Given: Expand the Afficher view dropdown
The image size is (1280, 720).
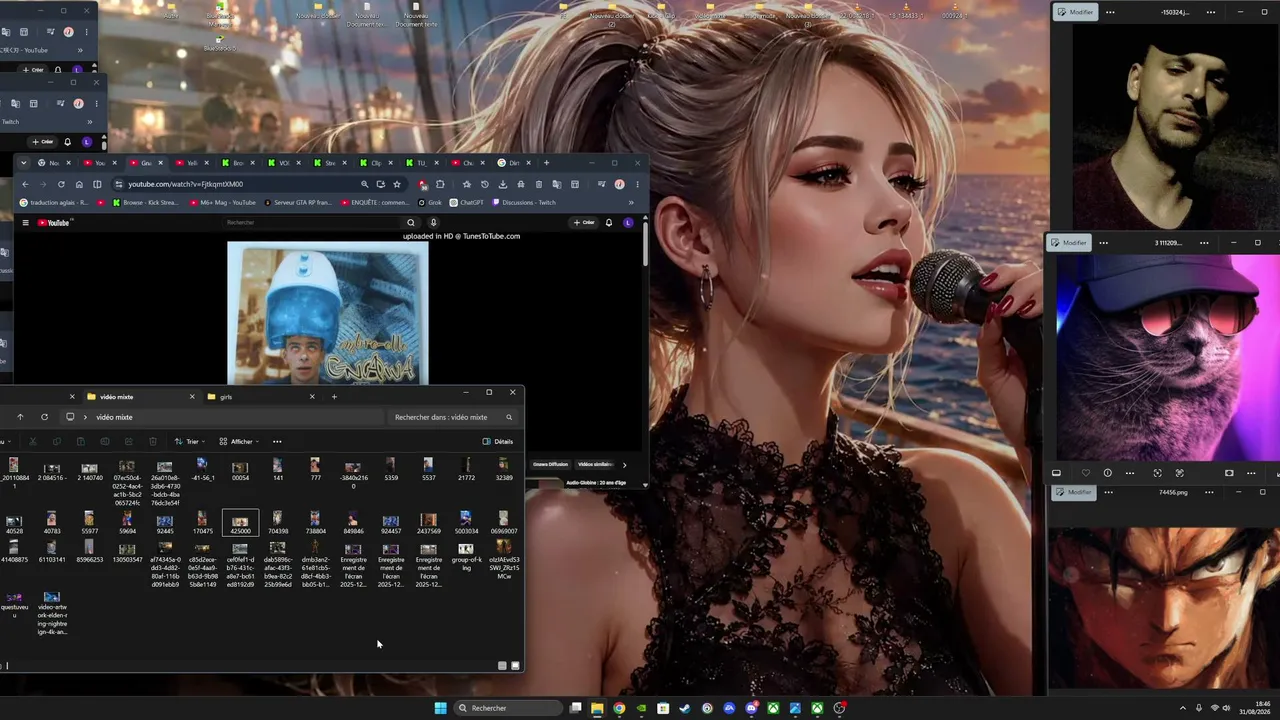Looking at the screenshot, I should pyautogui.click(x=239, y=441).
